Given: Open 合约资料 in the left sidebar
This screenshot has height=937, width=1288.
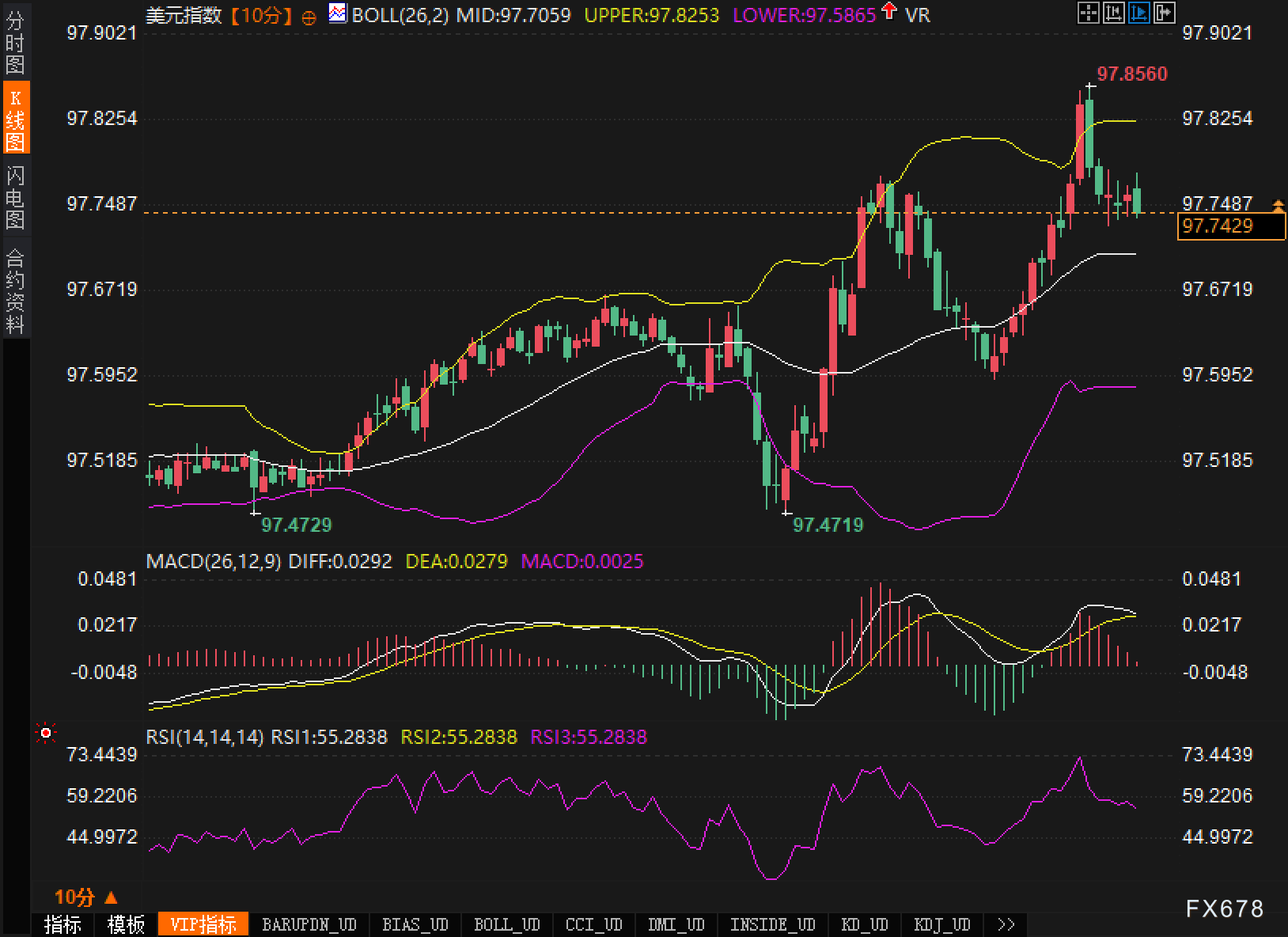Looking at the screenshot, I should 15,290.
